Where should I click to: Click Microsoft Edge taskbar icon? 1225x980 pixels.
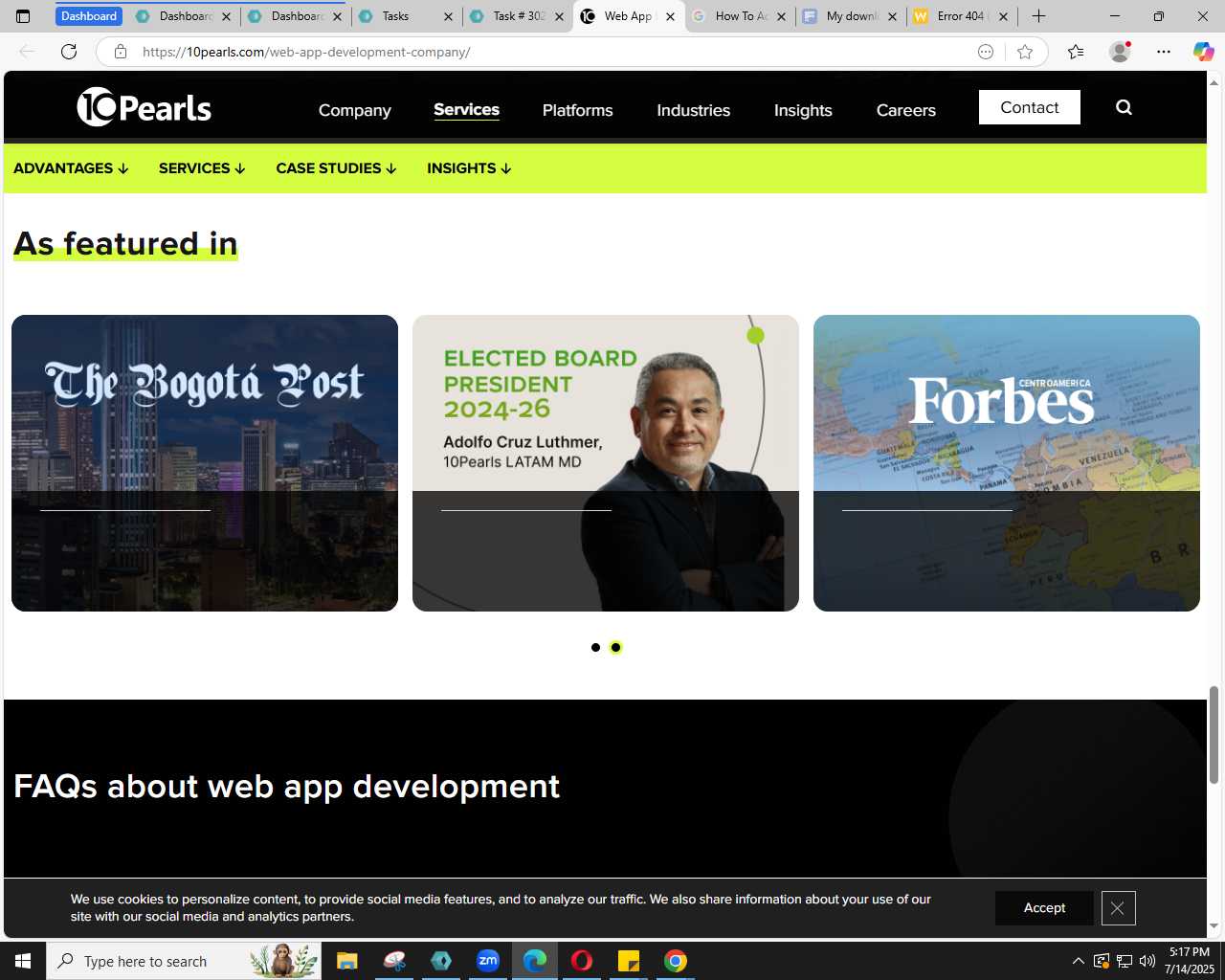(x=535, y=961)
